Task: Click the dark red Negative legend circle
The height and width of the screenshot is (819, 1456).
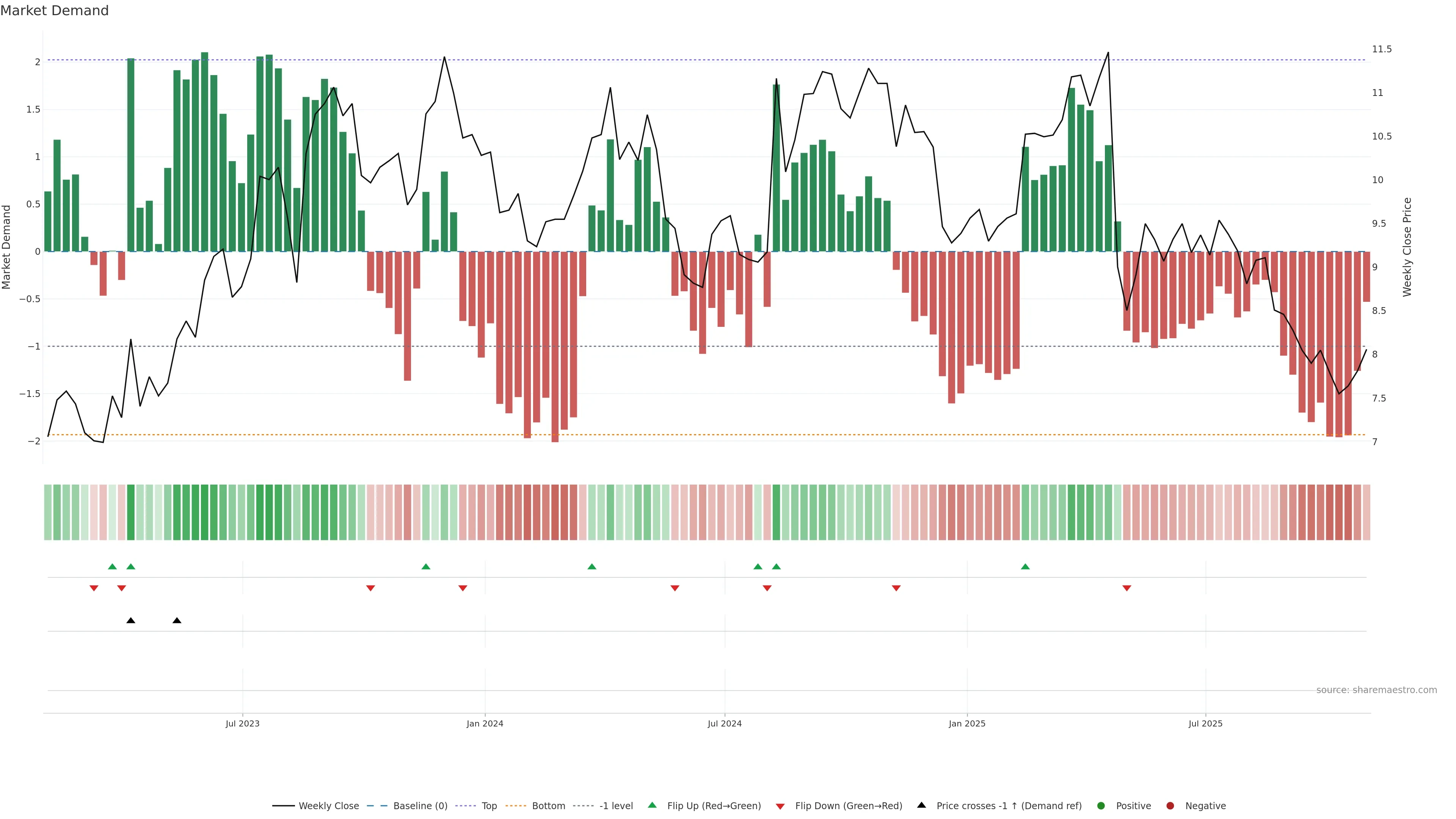Action: pos(1170,805)
